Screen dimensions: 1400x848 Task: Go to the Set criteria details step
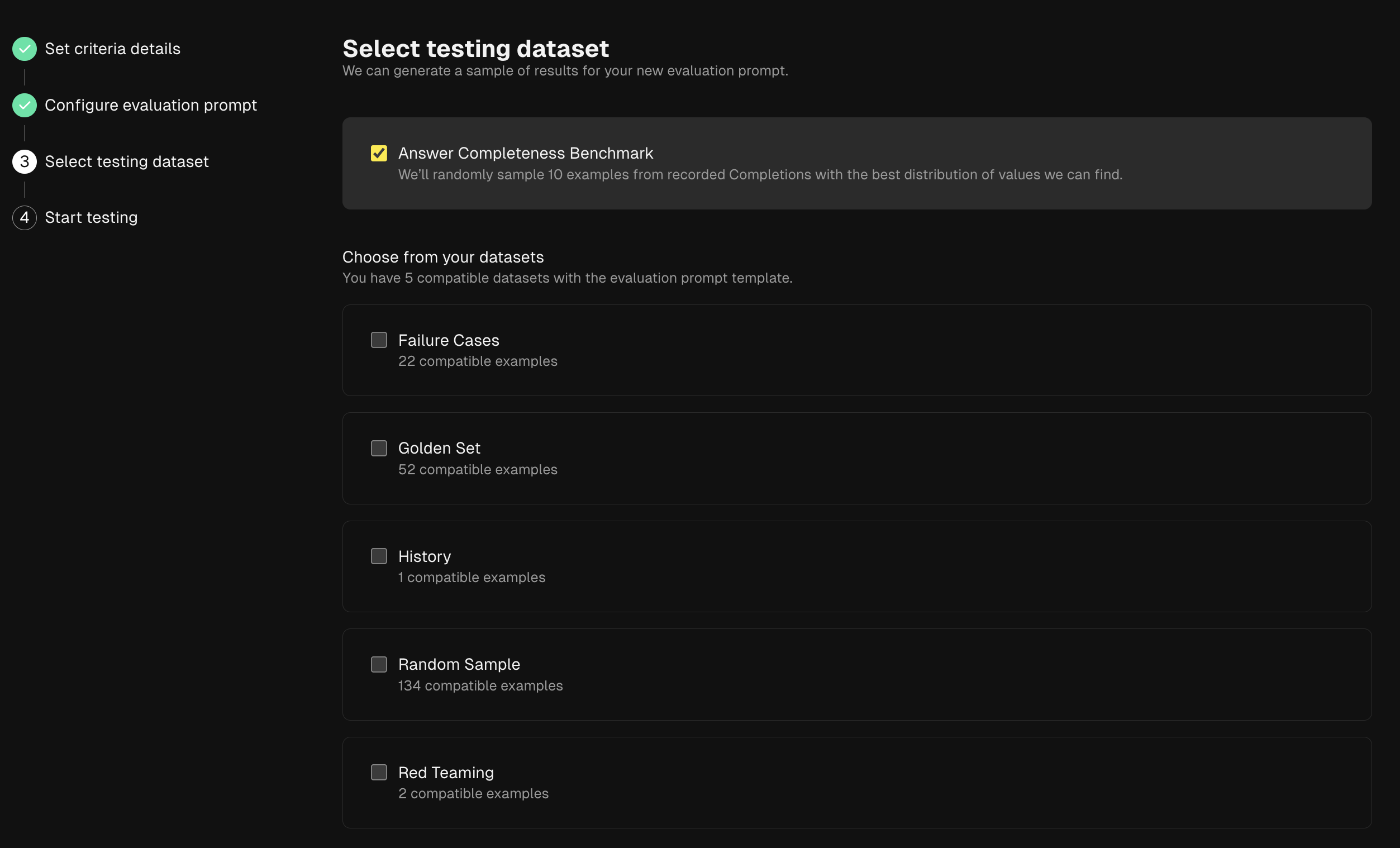[112, 49]
